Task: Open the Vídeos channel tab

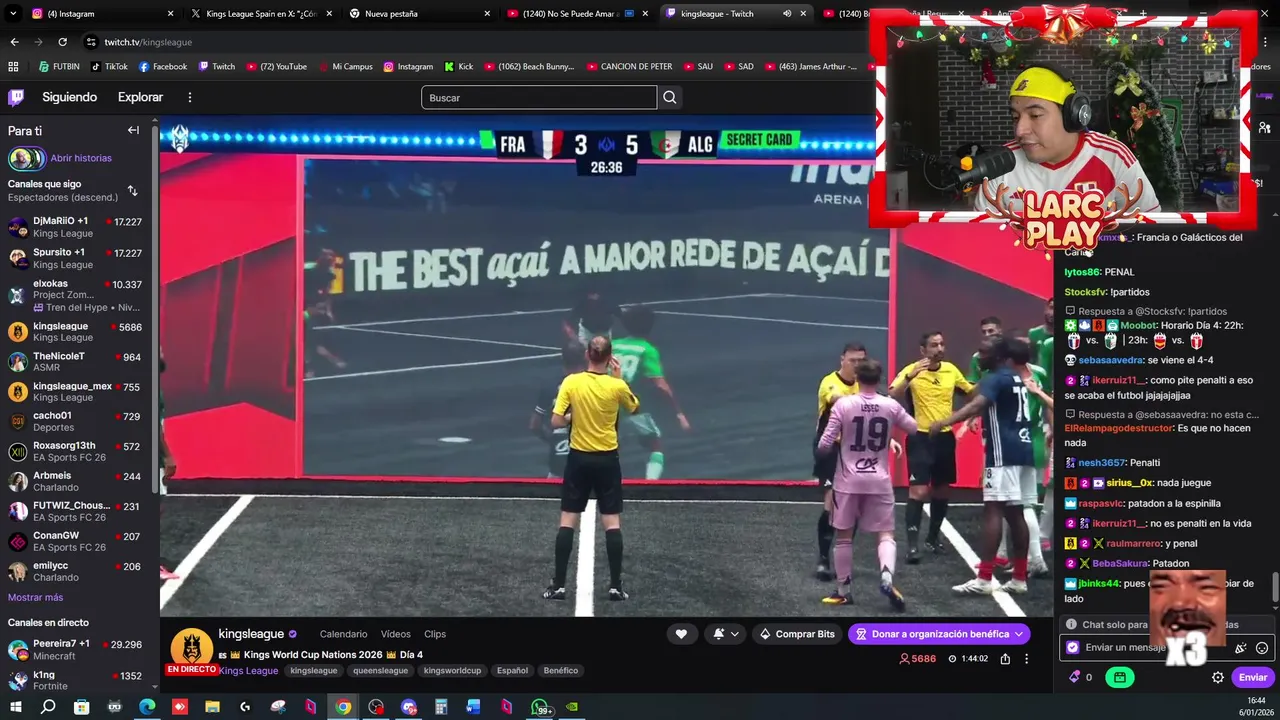Action: [x=395, y=634]
